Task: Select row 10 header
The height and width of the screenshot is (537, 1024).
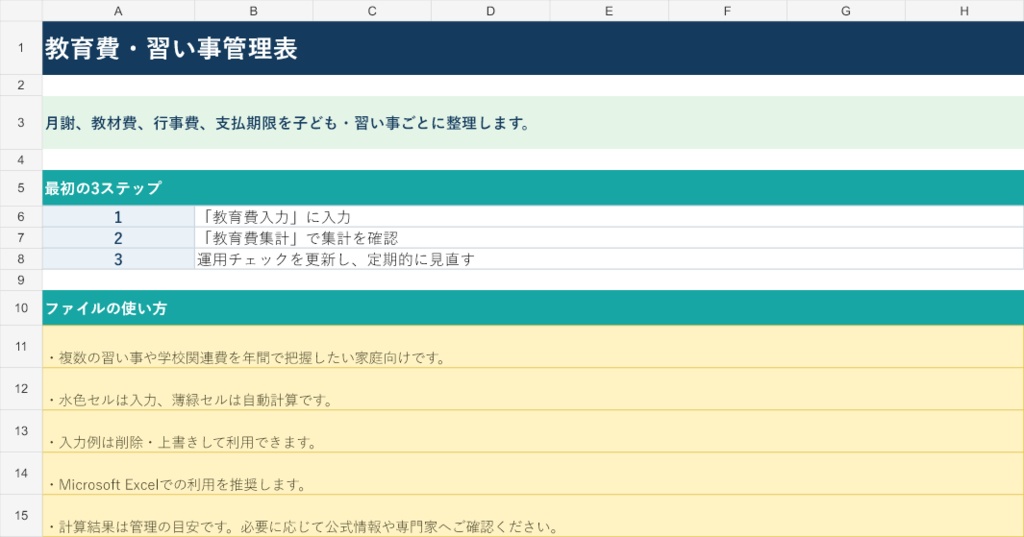Action: tap(21, 308)
